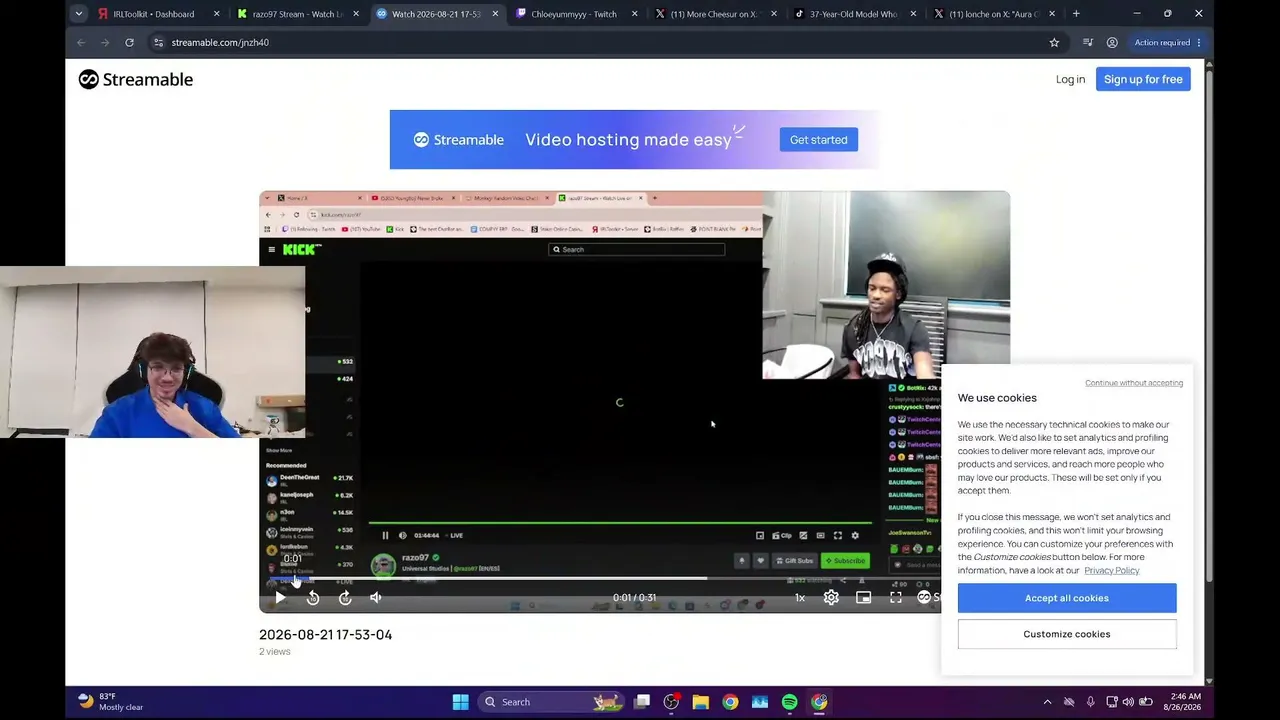Open Spotify from taskbar
1280x720 pixels.
point(789,702)
